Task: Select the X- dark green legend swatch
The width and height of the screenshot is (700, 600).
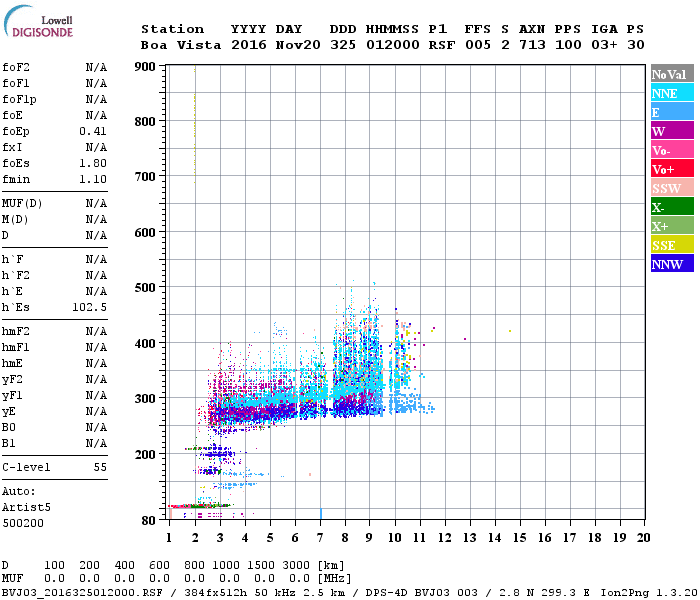Action: pyautogui.click(x=672, y=207)
